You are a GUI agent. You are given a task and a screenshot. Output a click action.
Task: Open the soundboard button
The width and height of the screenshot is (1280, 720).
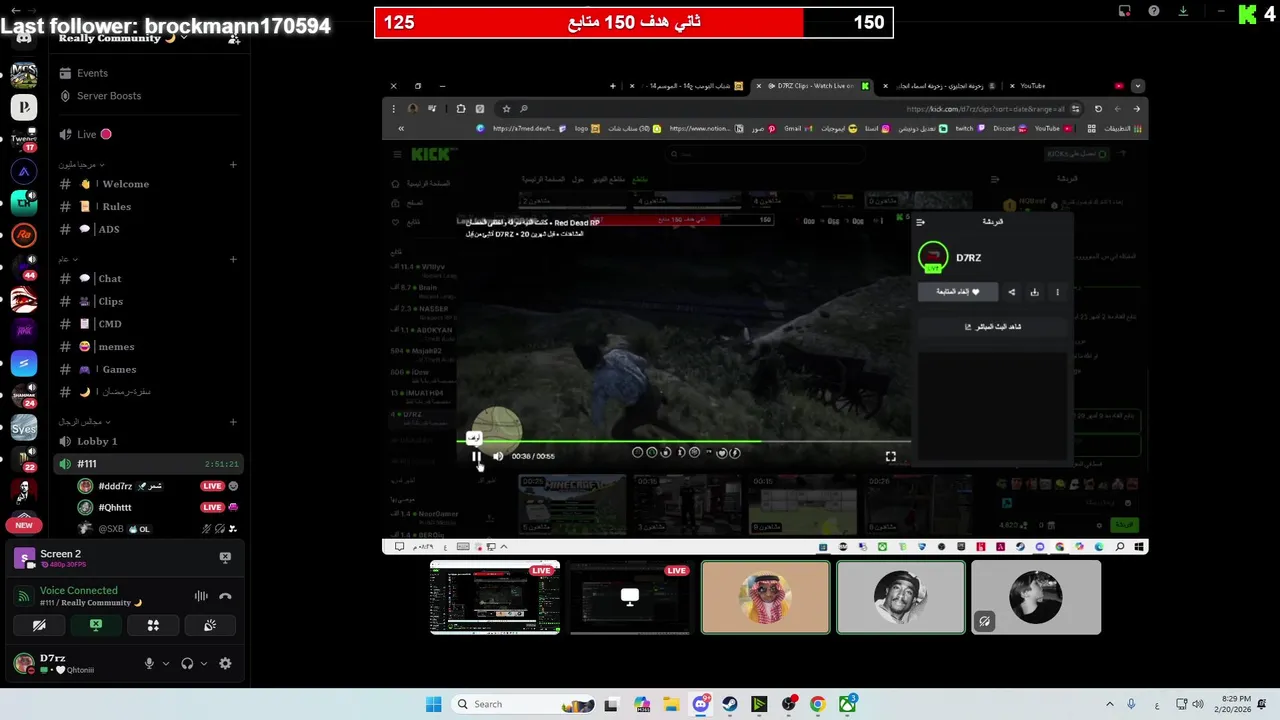pos(210,625)
